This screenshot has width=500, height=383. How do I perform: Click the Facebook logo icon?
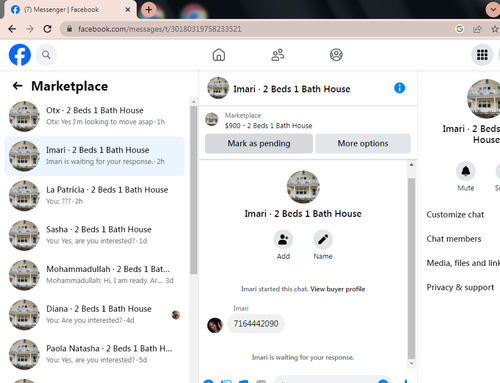20,55
